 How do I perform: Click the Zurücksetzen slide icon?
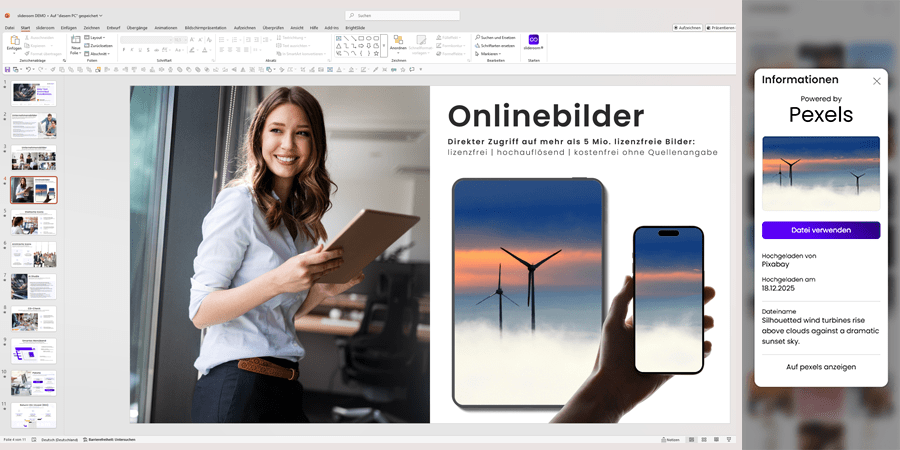[99, 45]
